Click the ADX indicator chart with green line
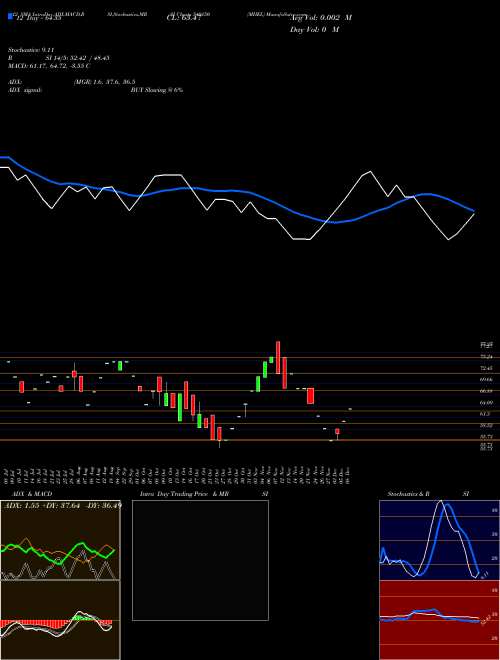The width and height of the screenshot is (500, 660). point(60,540)
